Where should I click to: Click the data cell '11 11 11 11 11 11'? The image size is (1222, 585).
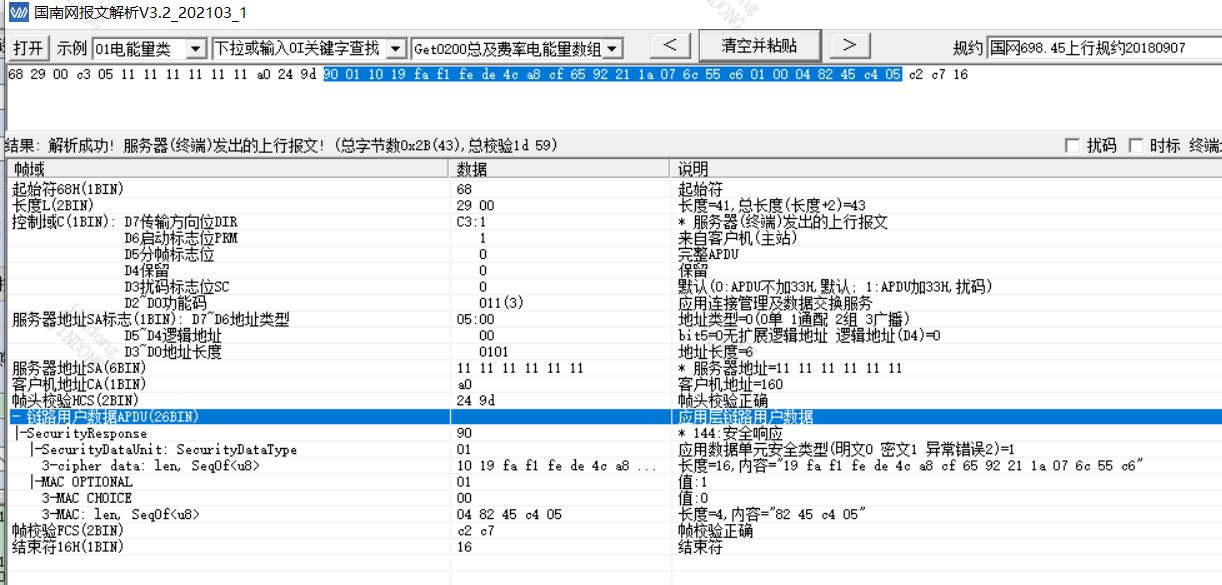(x=520, y=367)
